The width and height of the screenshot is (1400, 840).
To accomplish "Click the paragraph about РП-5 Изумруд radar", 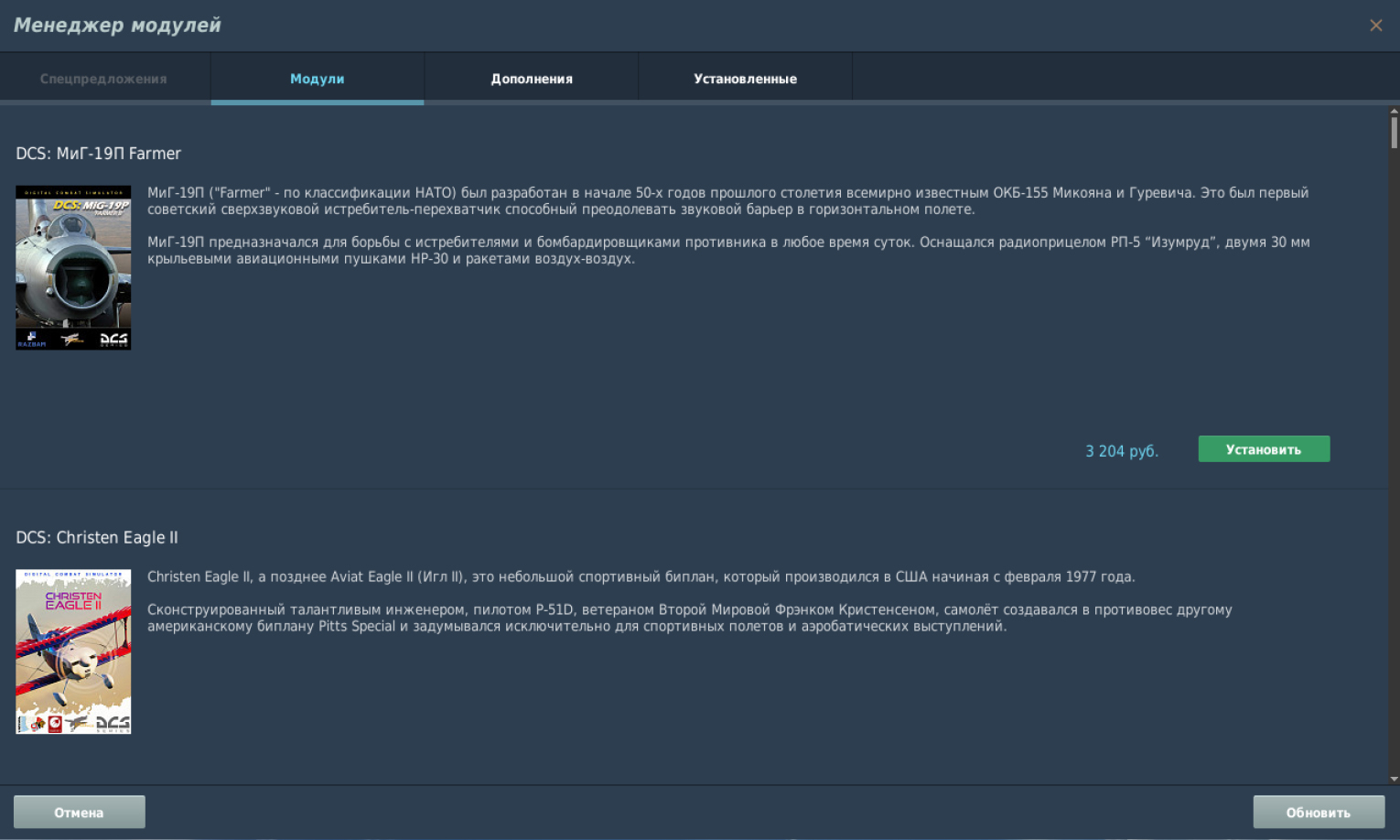I will [727, 251].
